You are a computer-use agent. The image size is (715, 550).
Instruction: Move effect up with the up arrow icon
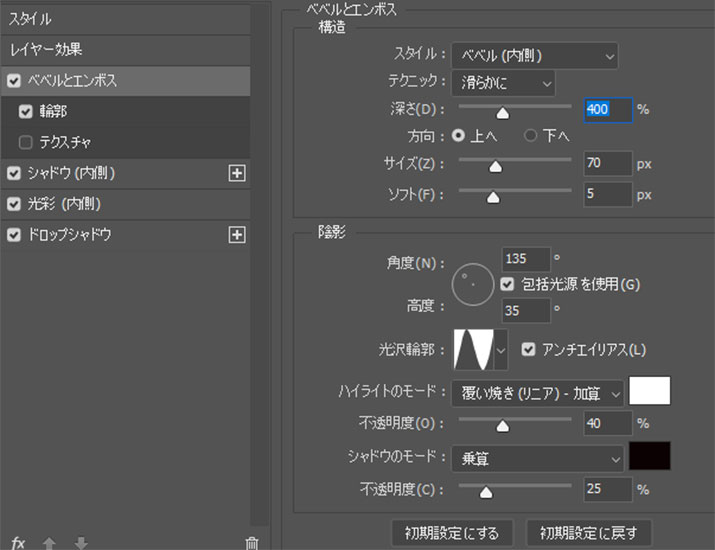(49, 543)
